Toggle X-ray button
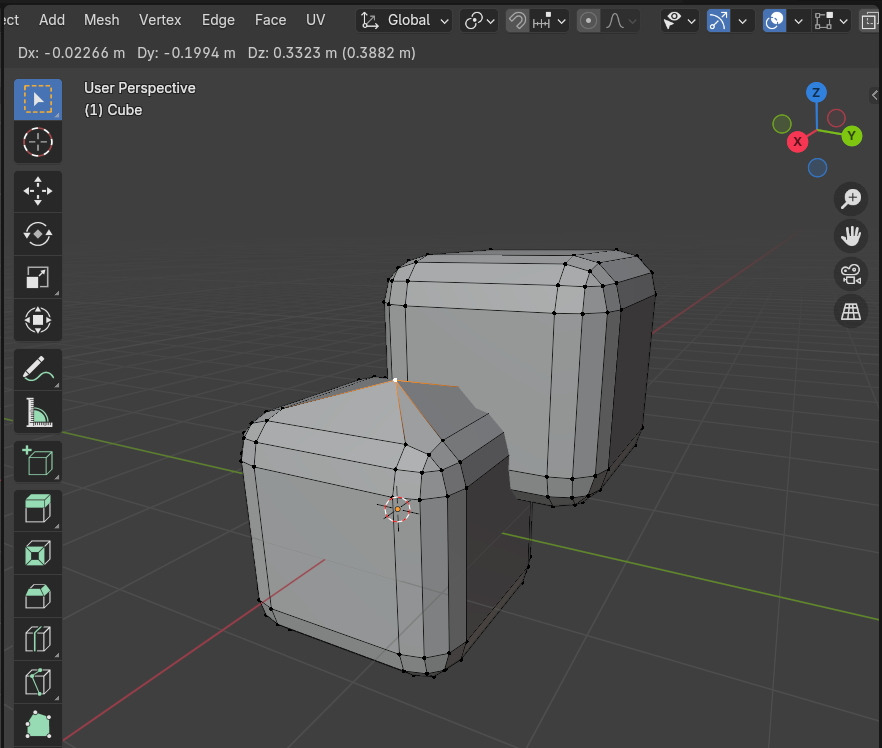The height and width of the screenshot is (748, 882). [x=870, y=21]
